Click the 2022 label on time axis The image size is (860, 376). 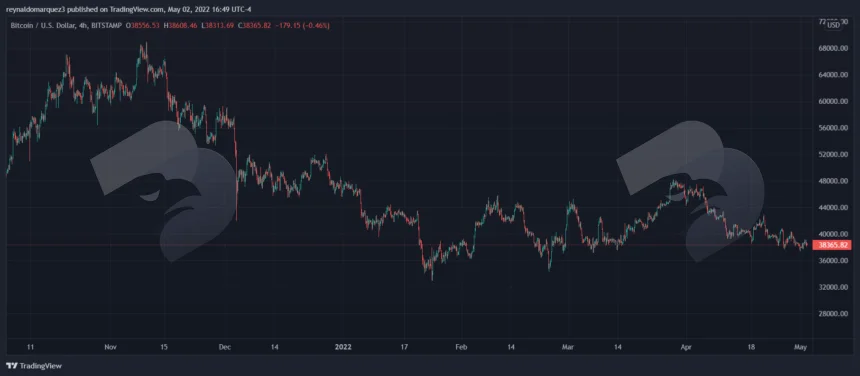(344, 347)
